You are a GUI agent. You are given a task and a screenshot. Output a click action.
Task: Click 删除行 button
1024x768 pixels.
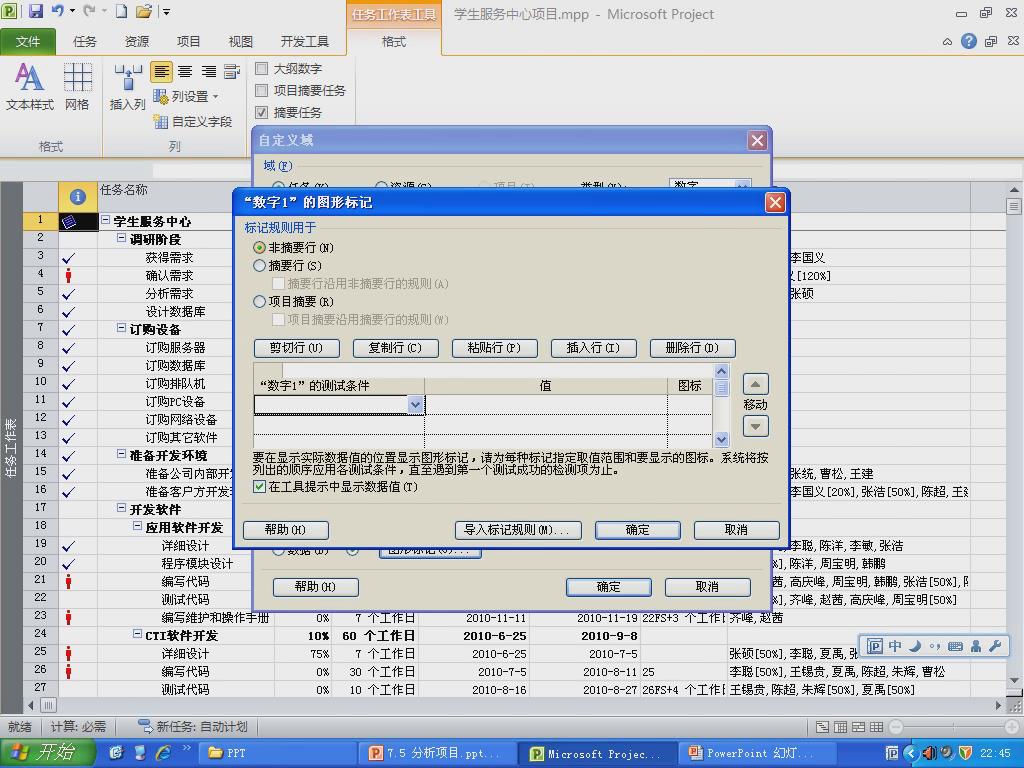(x=692, y=348)
